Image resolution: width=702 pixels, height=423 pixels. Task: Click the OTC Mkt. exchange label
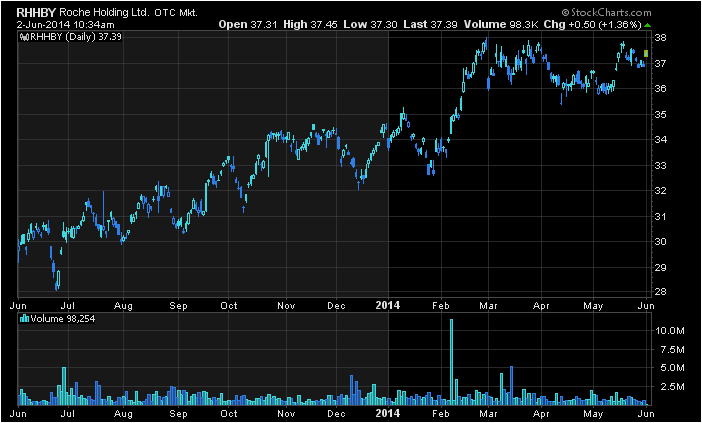[x=176, y=13]
